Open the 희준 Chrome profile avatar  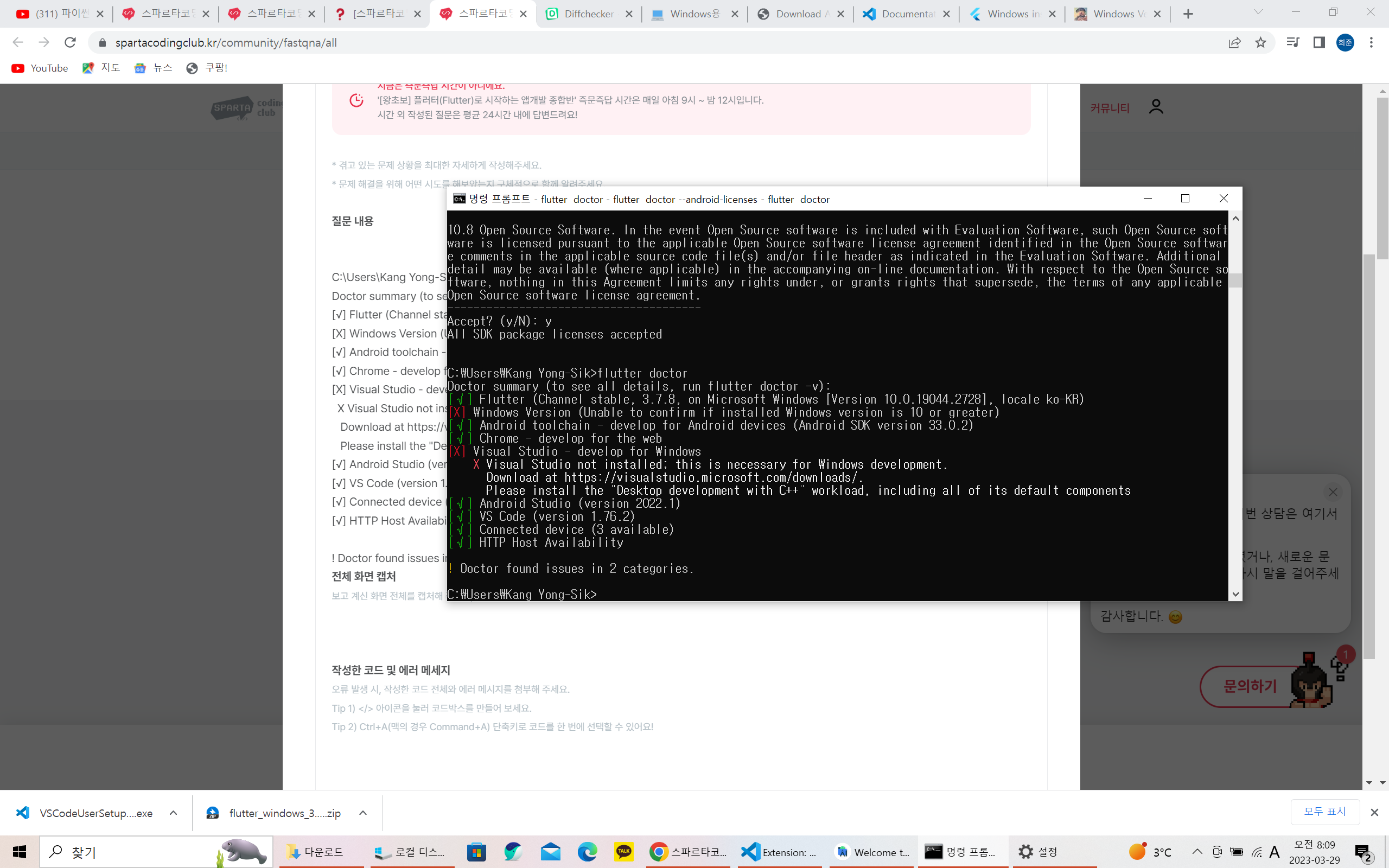pyautogui.click(x=1345, y=42)
